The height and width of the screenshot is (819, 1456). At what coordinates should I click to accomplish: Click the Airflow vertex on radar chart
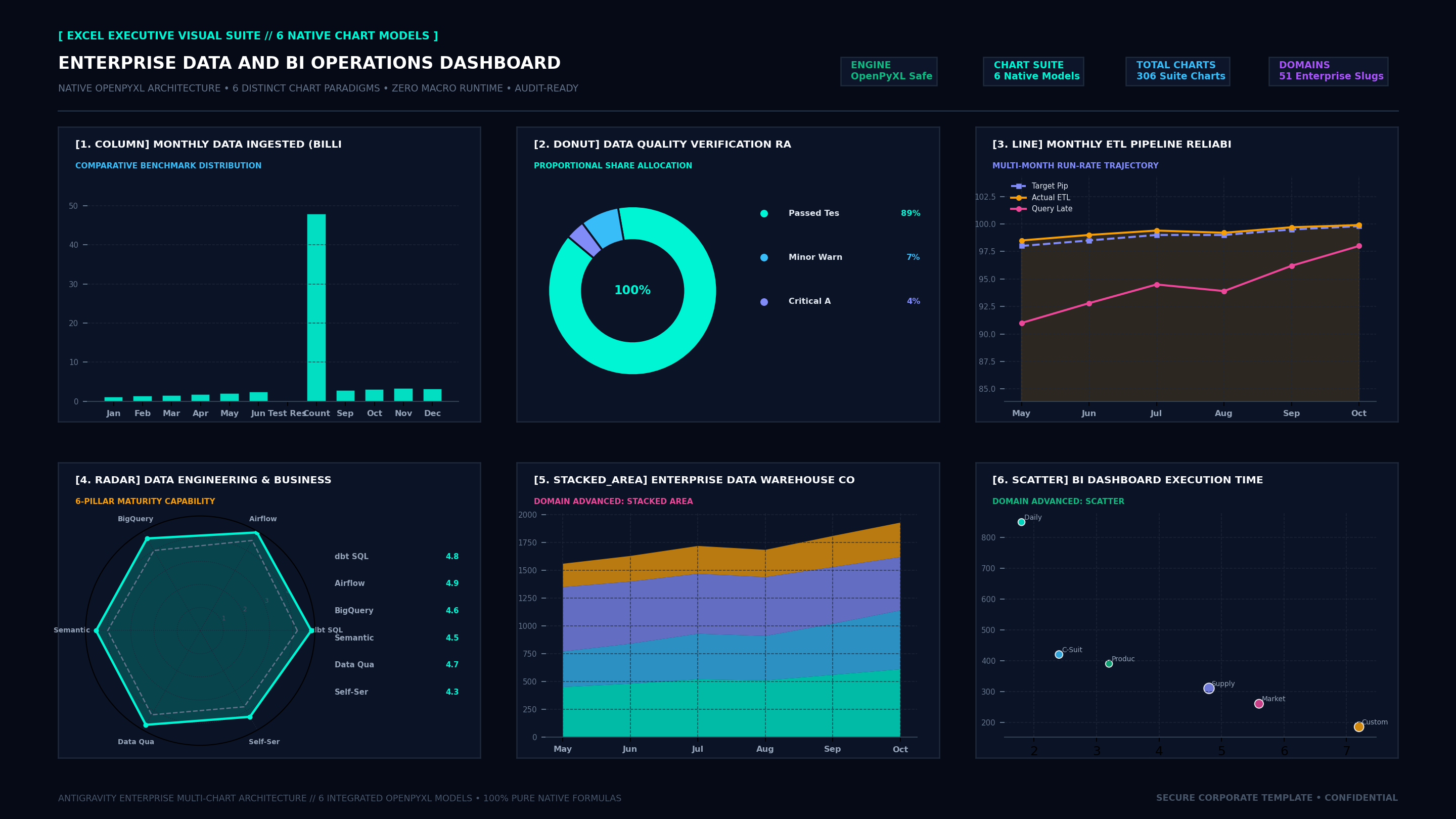(257, 533)
